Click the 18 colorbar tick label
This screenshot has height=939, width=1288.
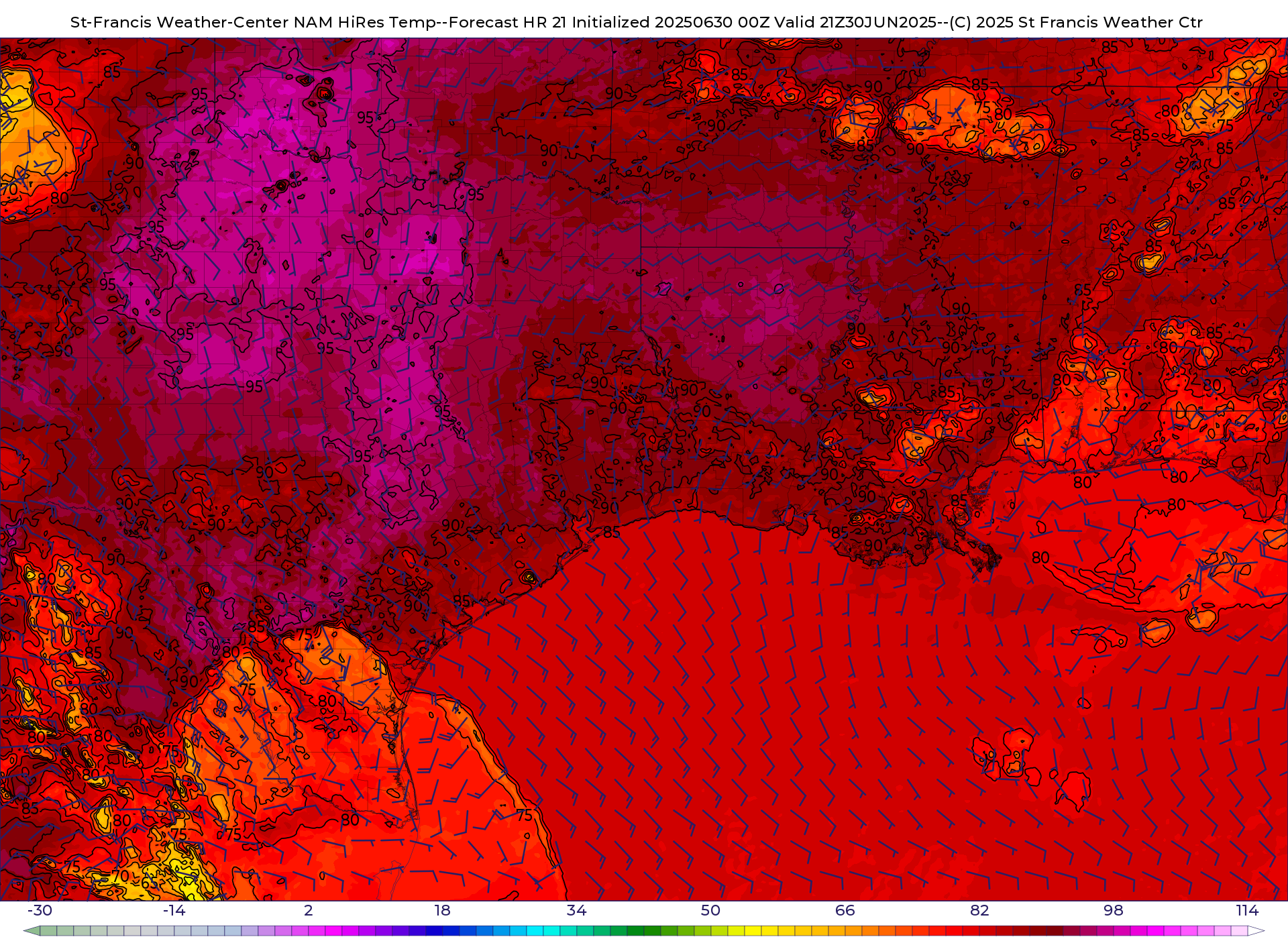pos(443,910)
